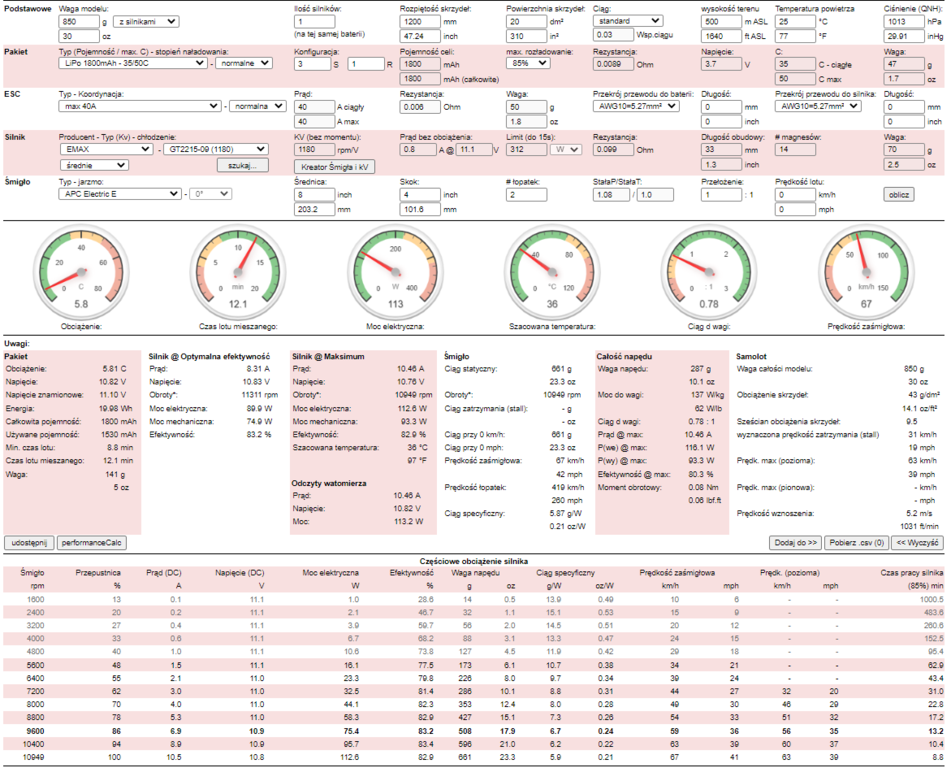Screen dimensions: 951x768
Task: Expand the max 40A ESC type dropdown
Action: point(140,106)
